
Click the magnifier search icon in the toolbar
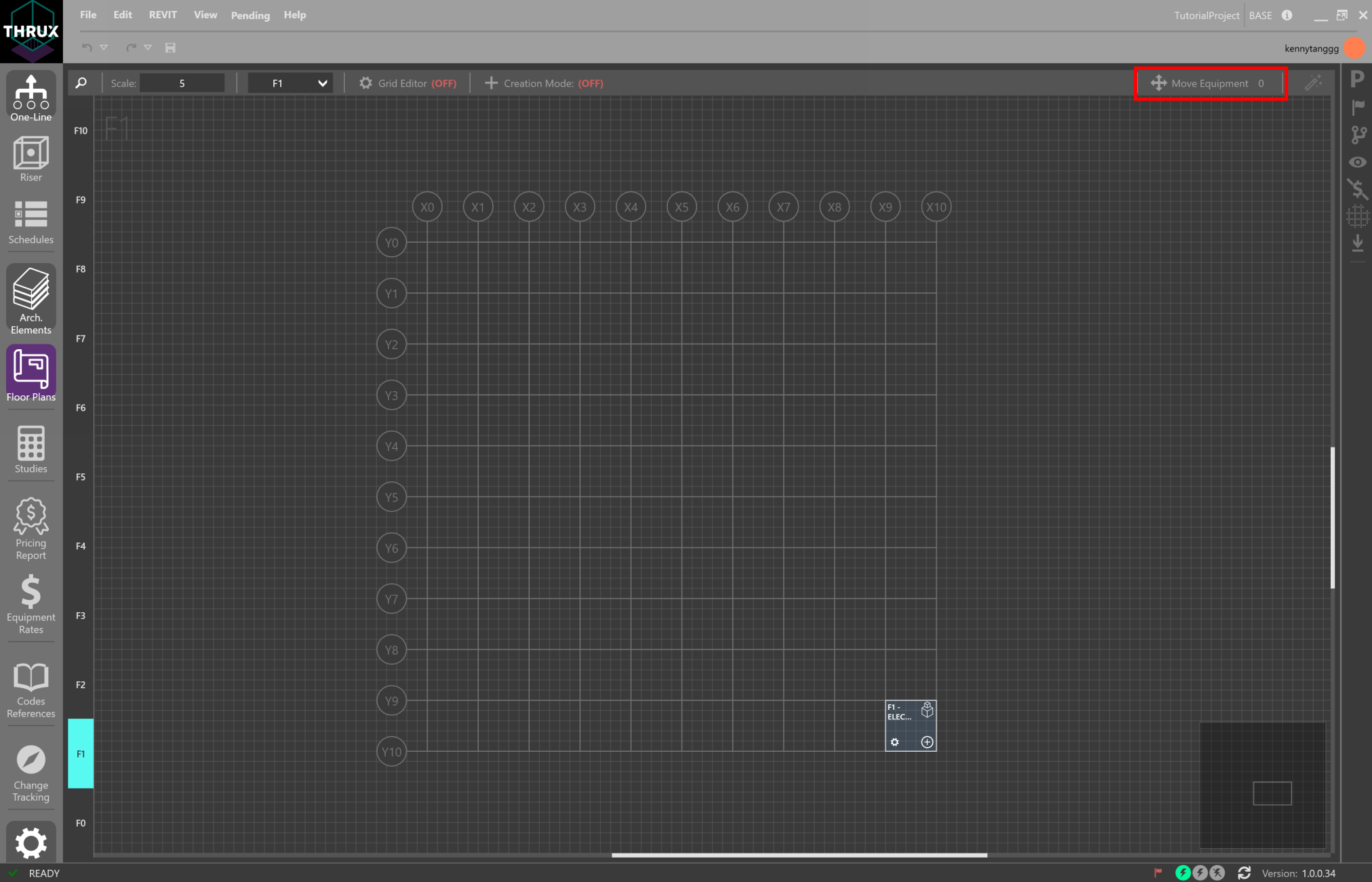point(81,83)
